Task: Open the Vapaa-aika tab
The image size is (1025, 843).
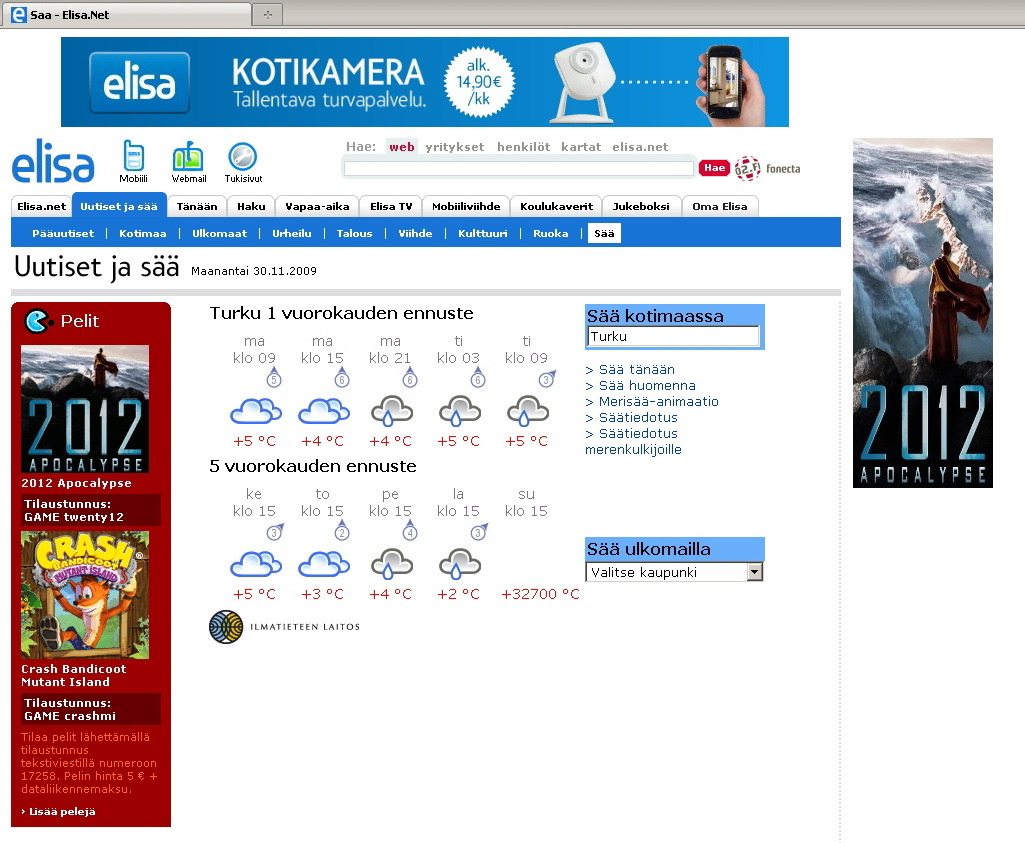Action: click(x=317, y=207)
